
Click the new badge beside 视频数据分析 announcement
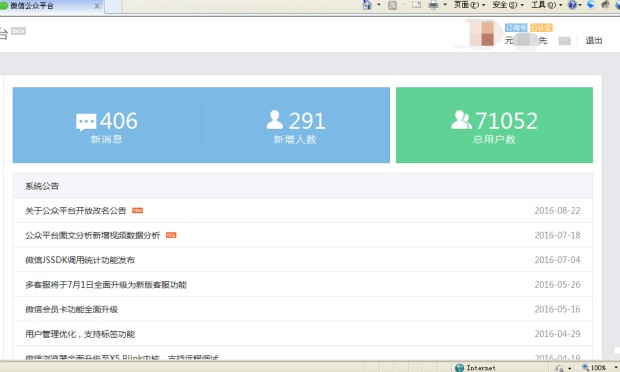click(x=171, y=235)
